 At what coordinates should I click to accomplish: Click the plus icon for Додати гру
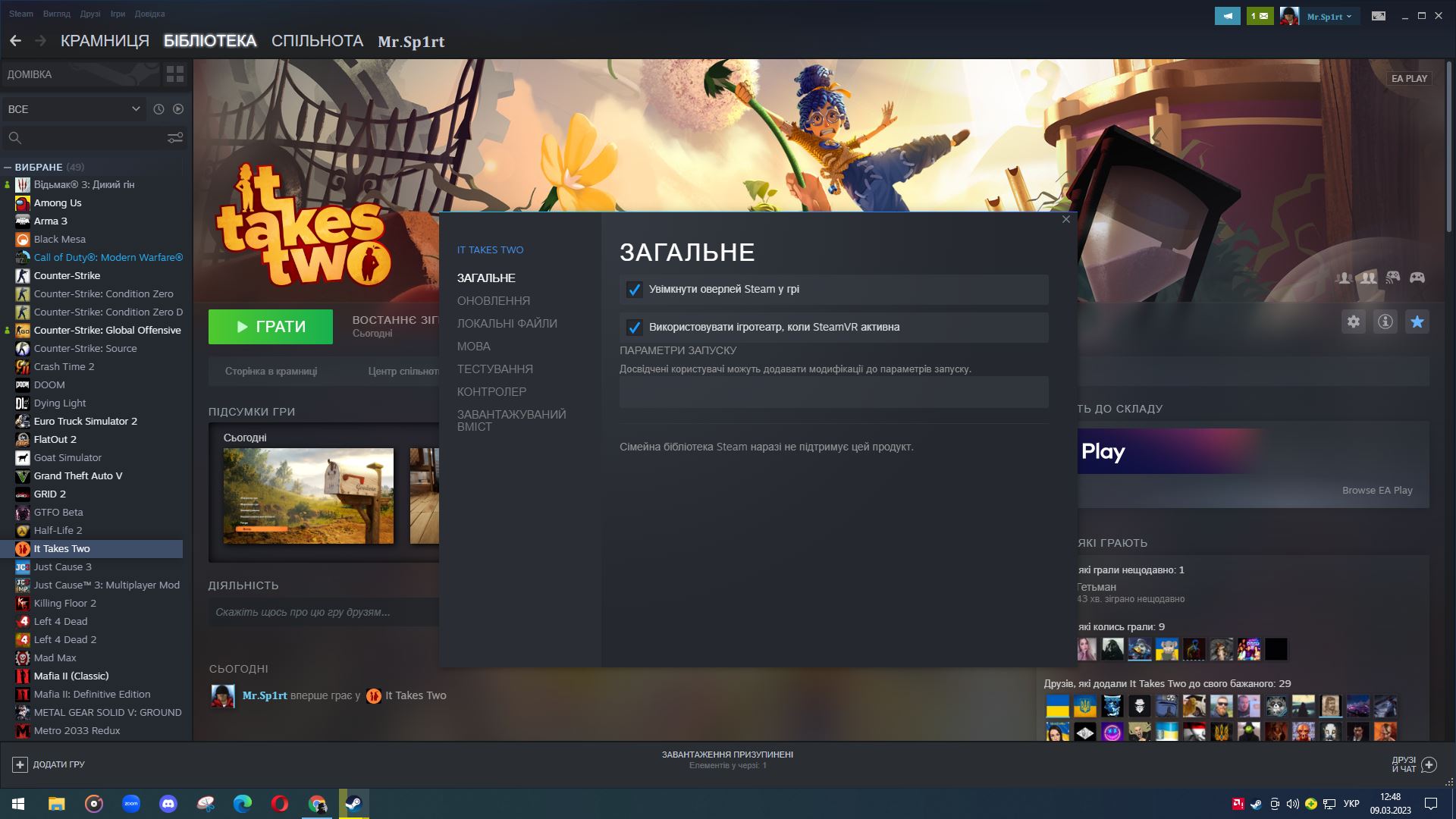(20, 764)
